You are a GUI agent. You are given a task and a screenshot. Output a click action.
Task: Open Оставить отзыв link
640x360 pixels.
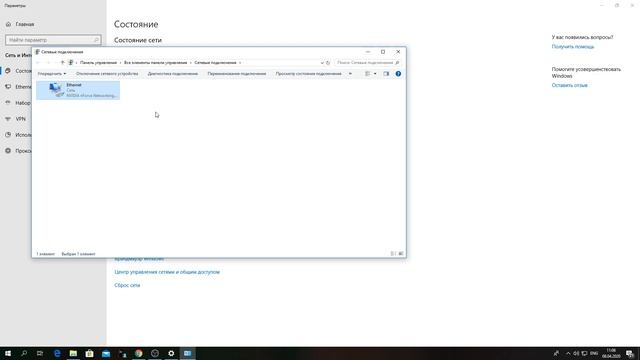pos(569,85)
